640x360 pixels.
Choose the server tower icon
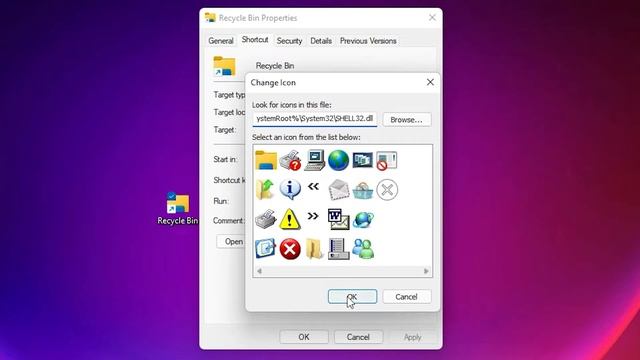pos(339,249)
